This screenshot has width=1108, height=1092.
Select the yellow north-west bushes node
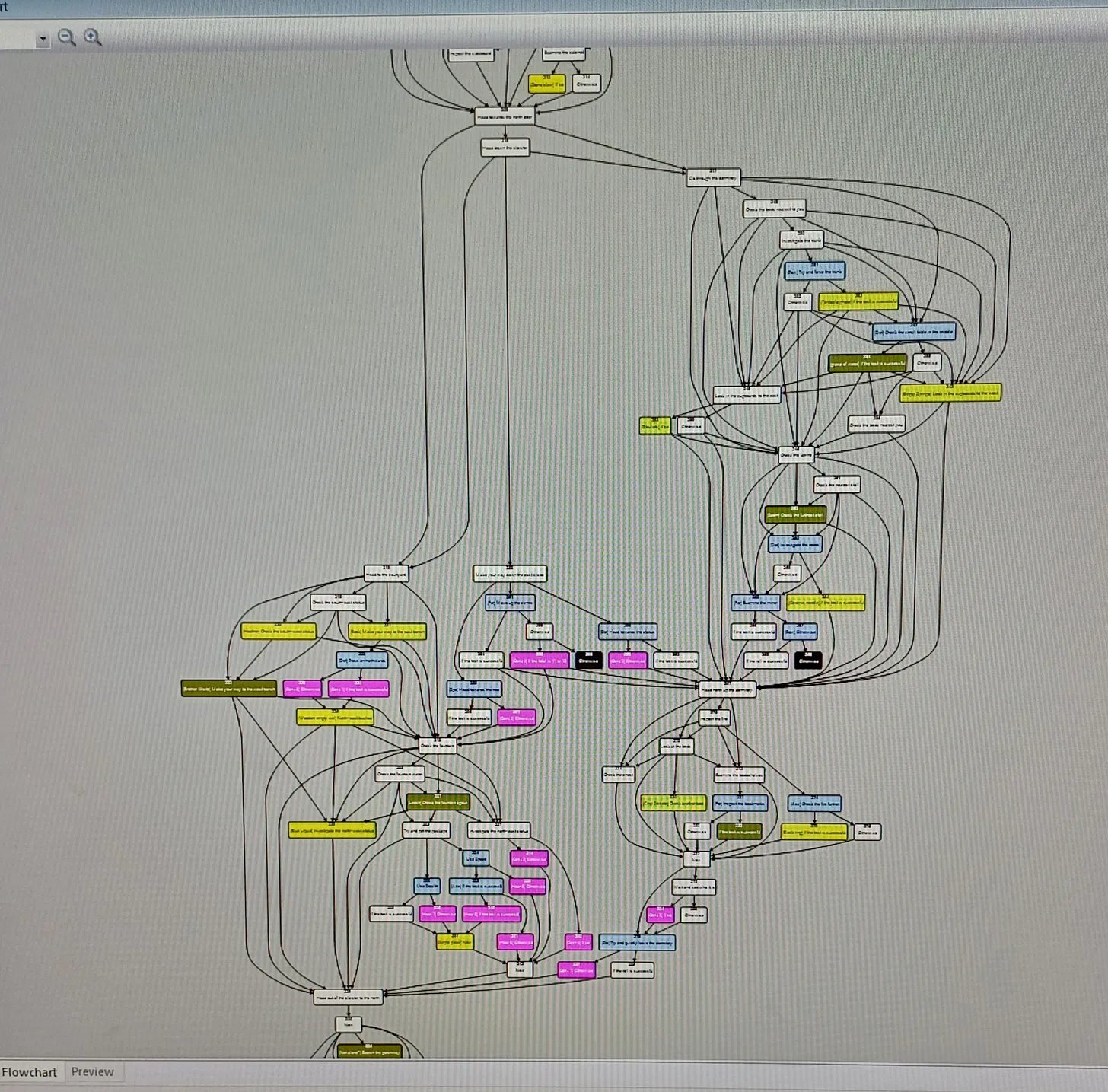point(335,718)
